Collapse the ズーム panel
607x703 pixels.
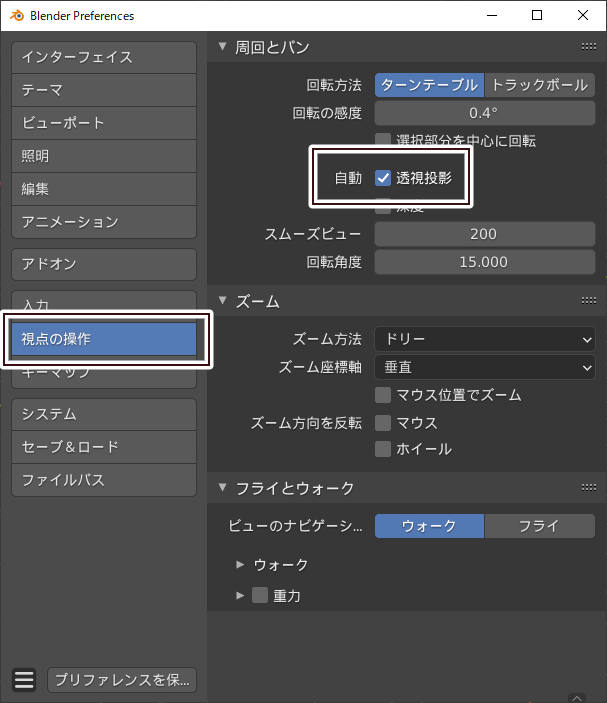point(222,300)
